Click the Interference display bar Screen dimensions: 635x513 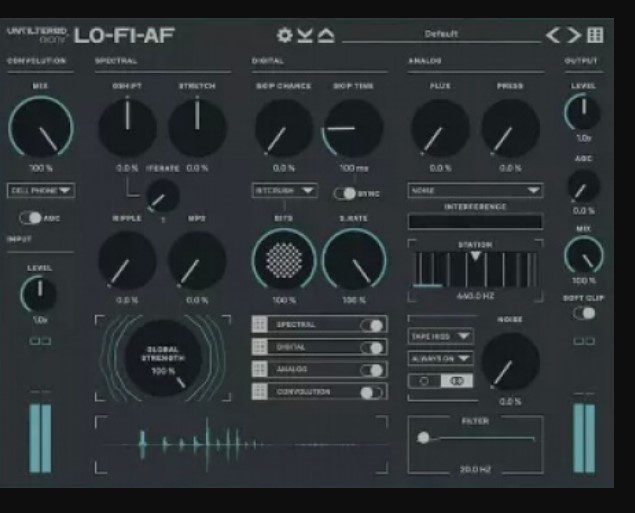(475, 222)
